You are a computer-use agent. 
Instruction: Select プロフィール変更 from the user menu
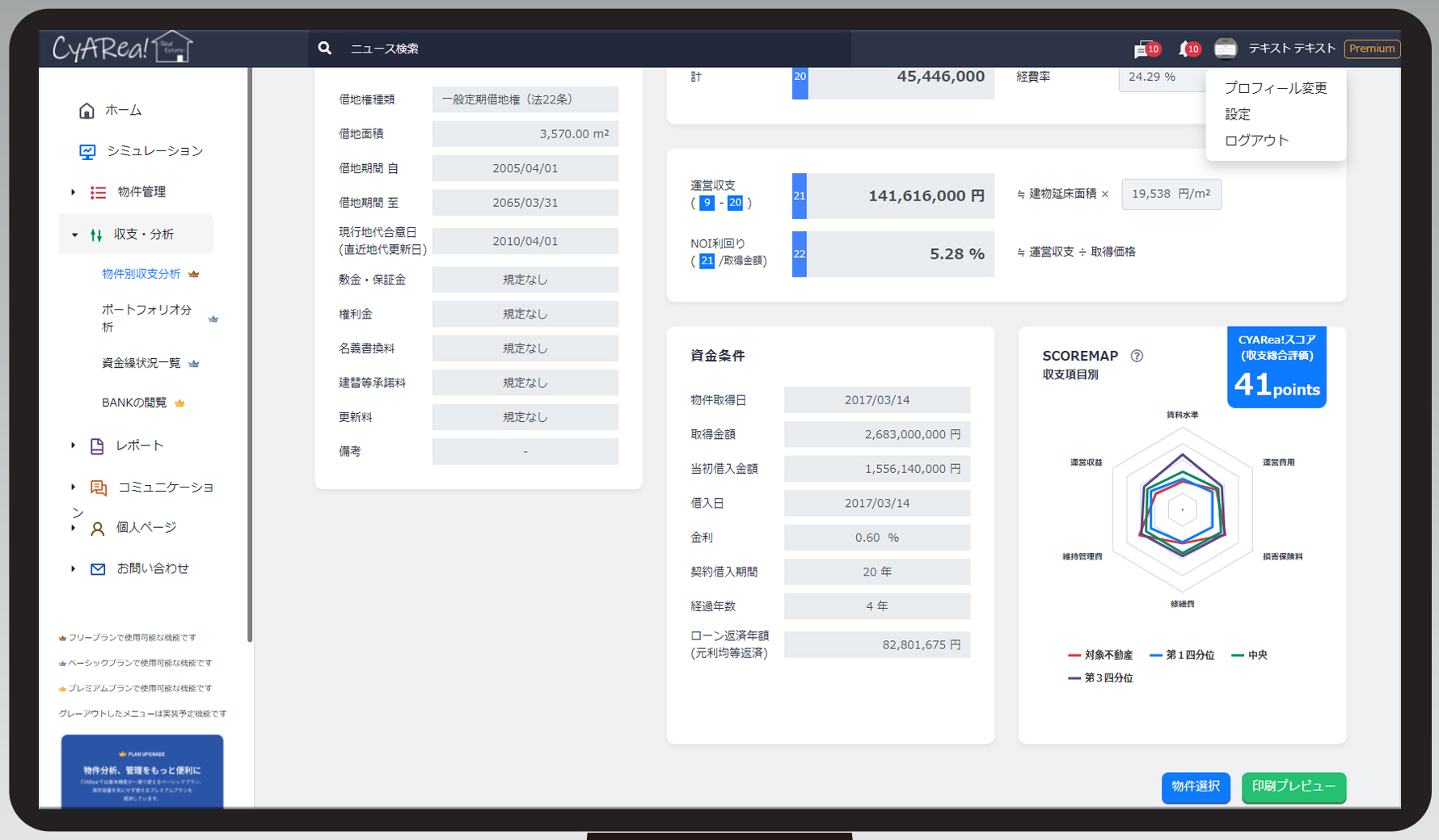[x=1275, y=88]
